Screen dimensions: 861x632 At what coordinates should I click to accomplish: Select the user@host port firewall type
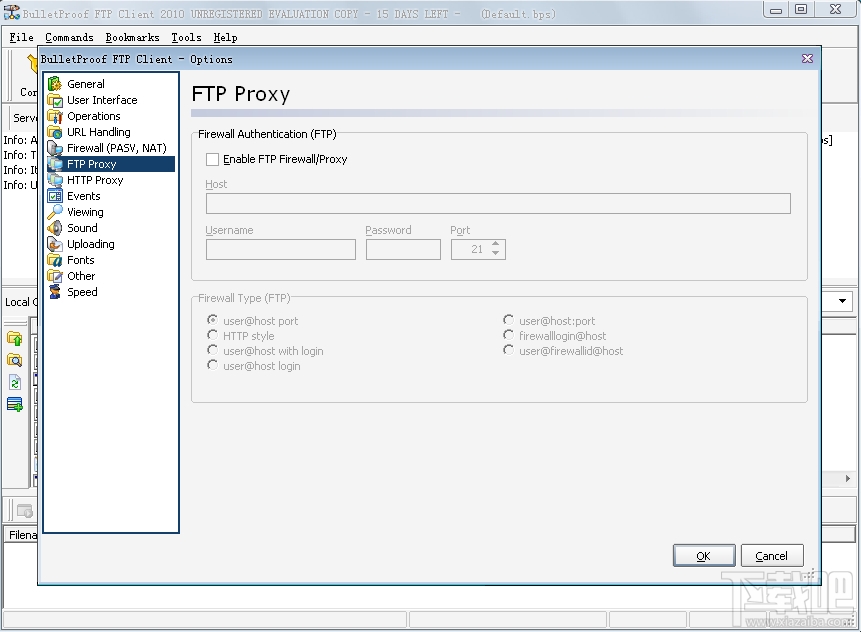pos(211,320)
